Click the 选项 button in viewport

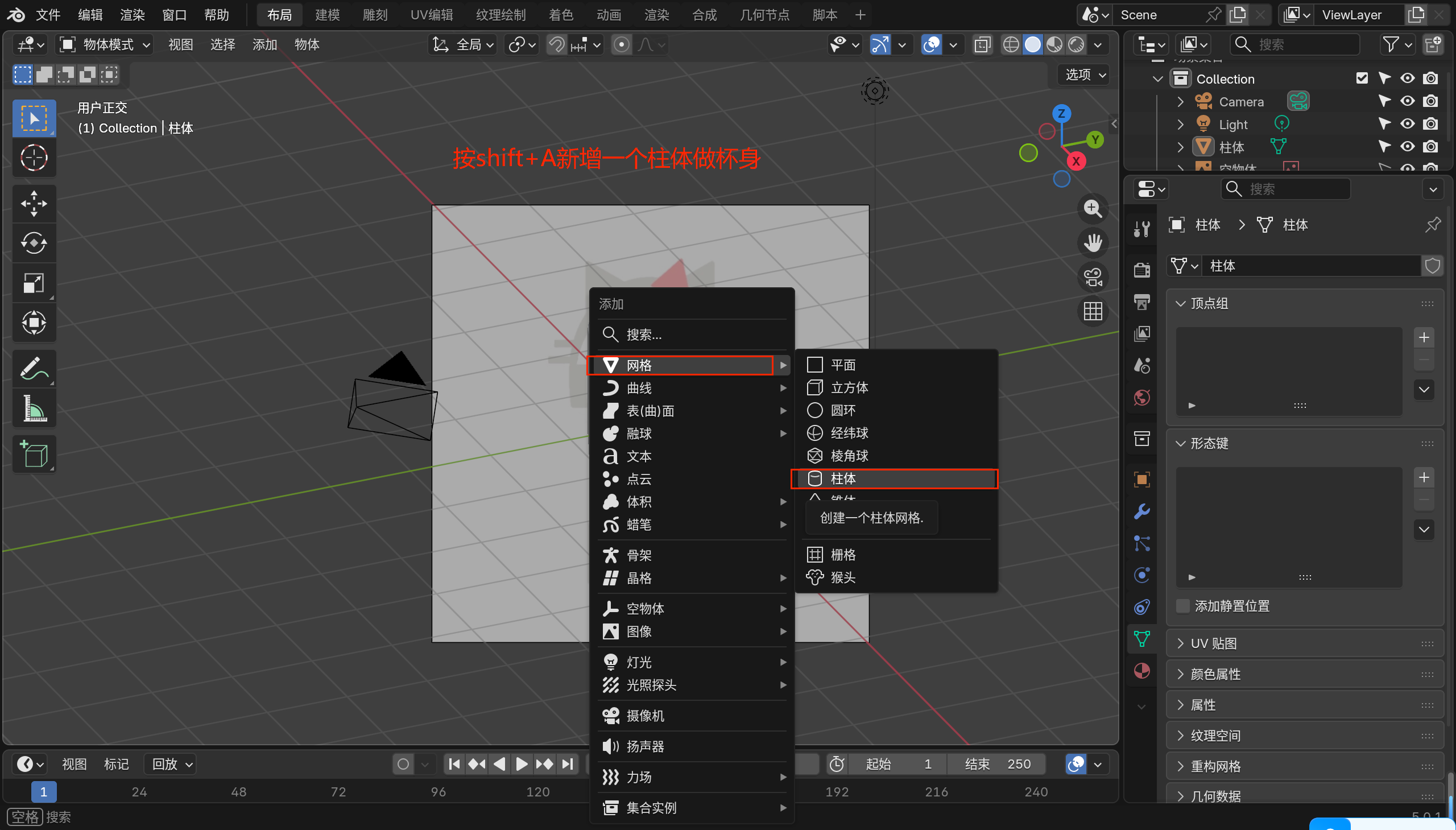point(1084,75)
